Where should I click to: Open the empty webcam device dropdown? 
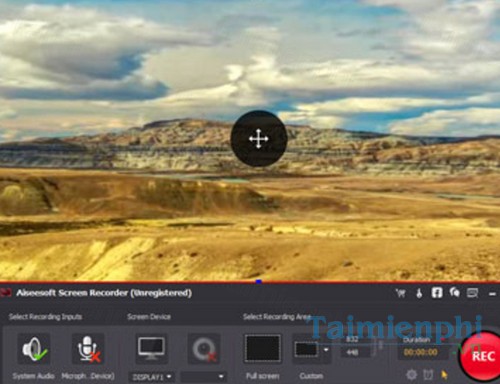[x=203, y=377]
